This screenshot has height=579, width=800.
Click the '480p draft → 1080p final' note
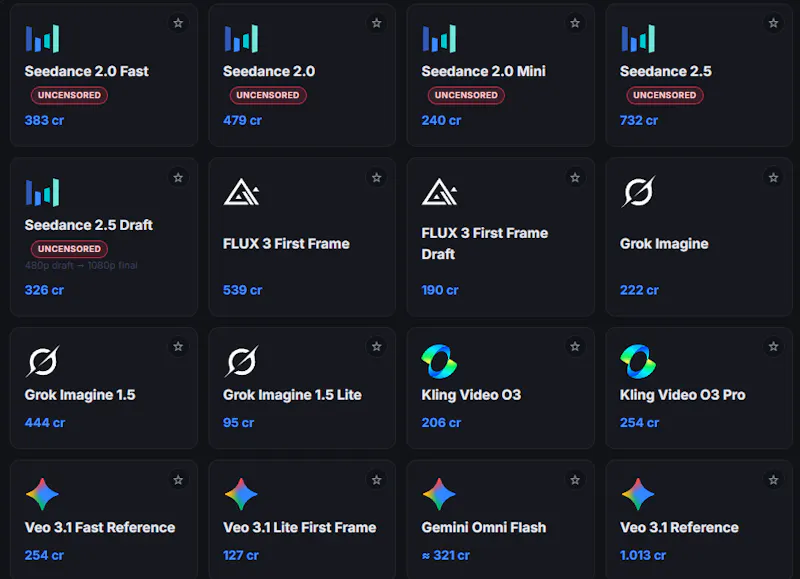tap(81, 265)
